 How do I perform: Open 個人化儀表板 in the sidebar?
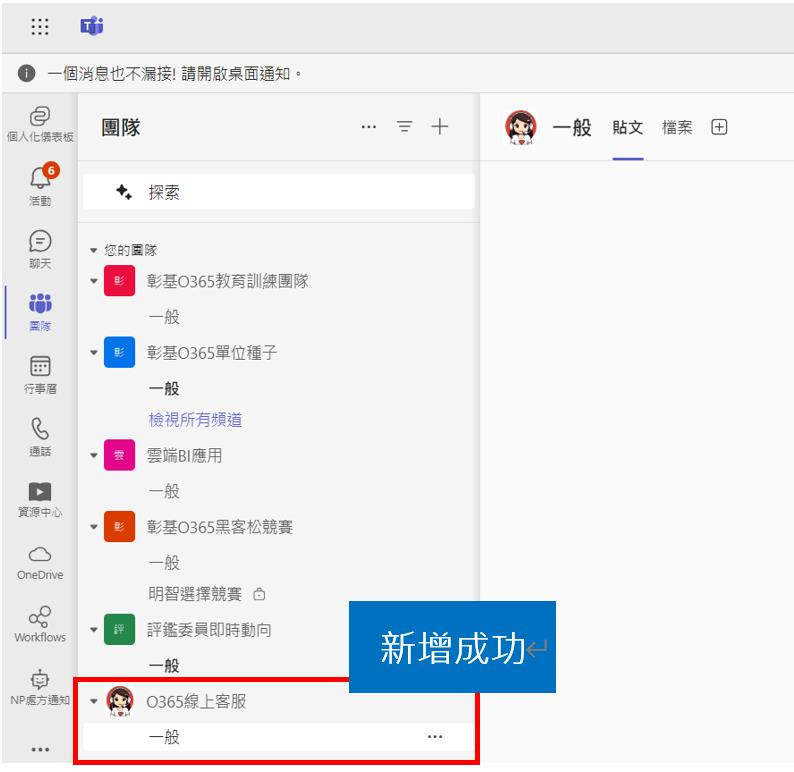(40, 124)
